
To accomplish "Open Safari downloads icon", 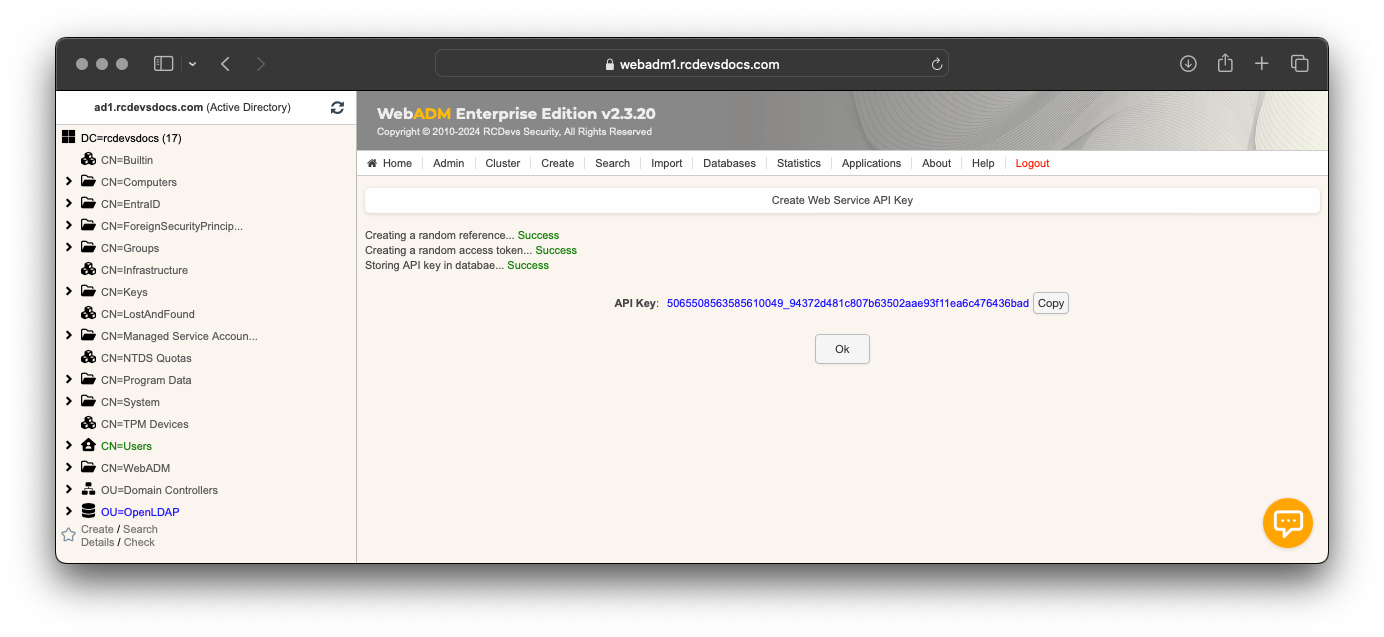I will point(1188,64).
